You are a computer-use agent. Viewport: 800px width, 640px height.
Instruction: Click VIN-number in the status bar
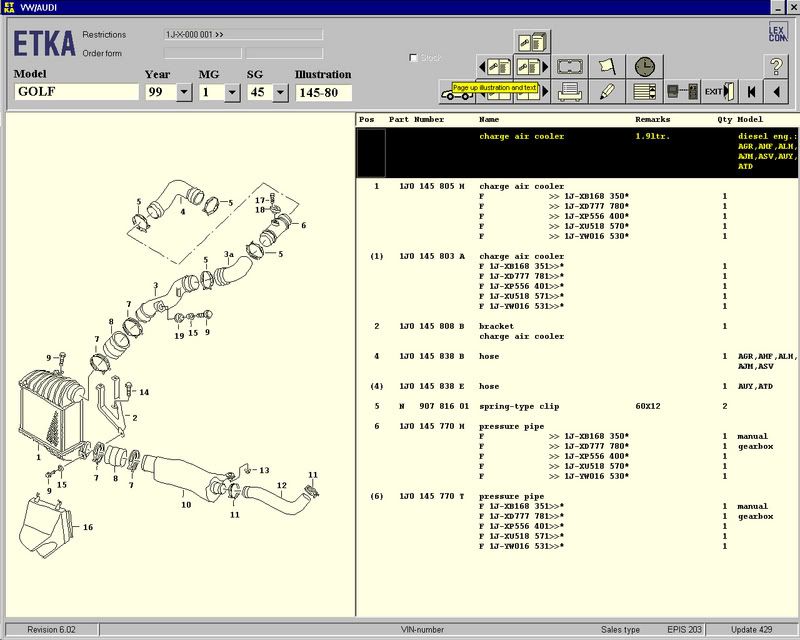coord(422,630)
